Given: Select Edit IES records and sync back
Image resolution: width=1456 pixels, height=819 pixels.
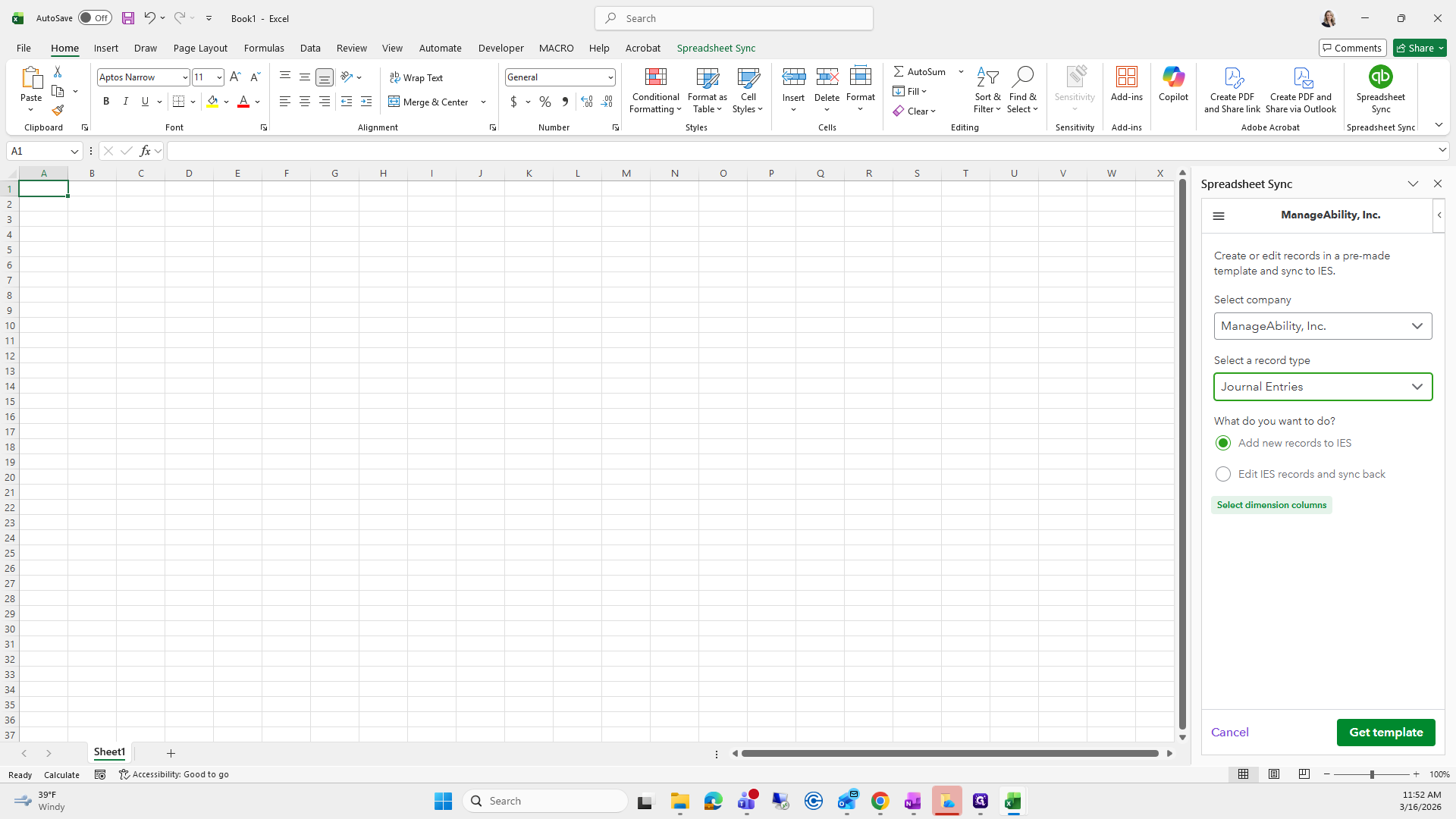Looking at the screenshot, I should tap(1223, 474).
